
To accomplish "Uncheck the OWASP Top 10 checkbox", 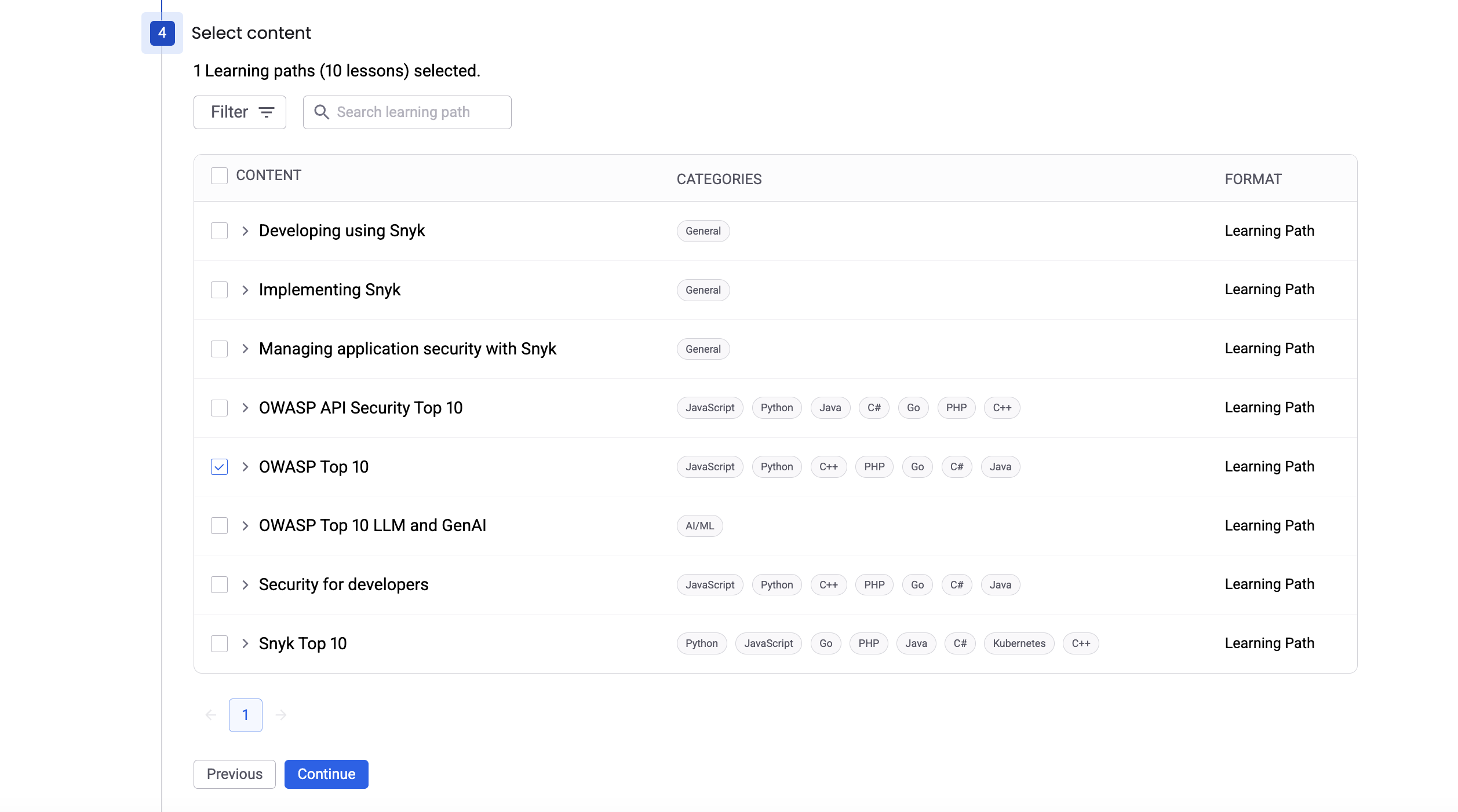I will [219, 467].
